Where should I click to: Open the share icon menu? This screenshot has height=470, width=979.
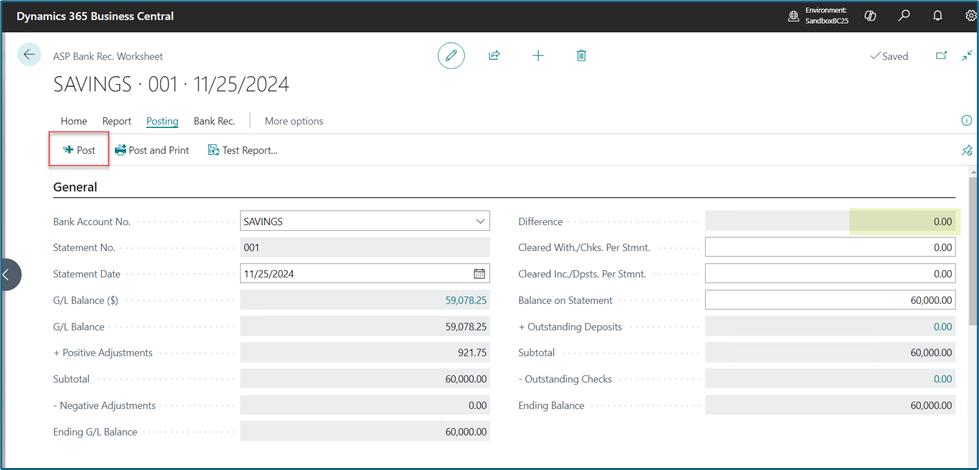pos(494,56)
